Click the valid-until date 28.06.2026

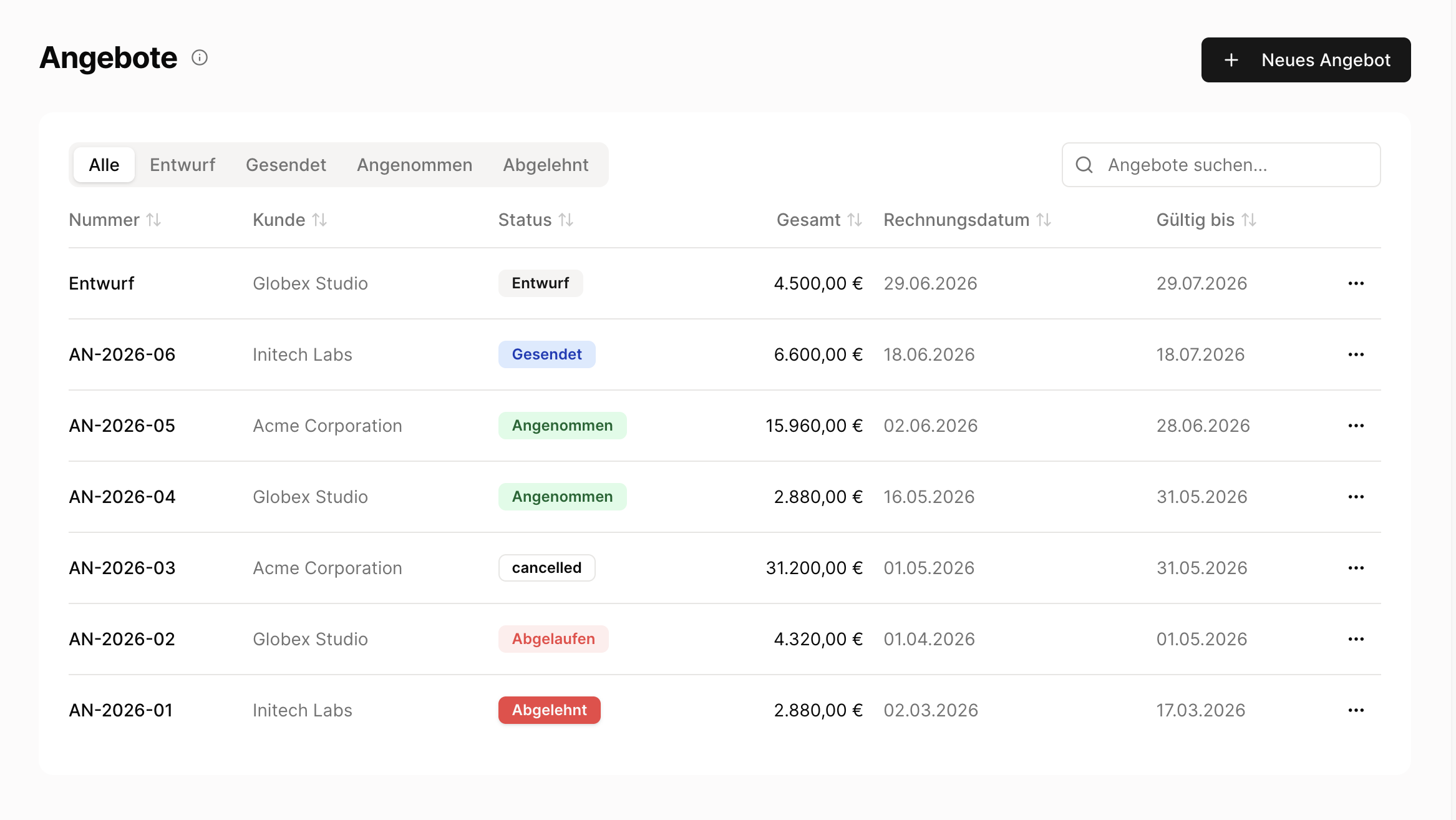pos(1203,426)
